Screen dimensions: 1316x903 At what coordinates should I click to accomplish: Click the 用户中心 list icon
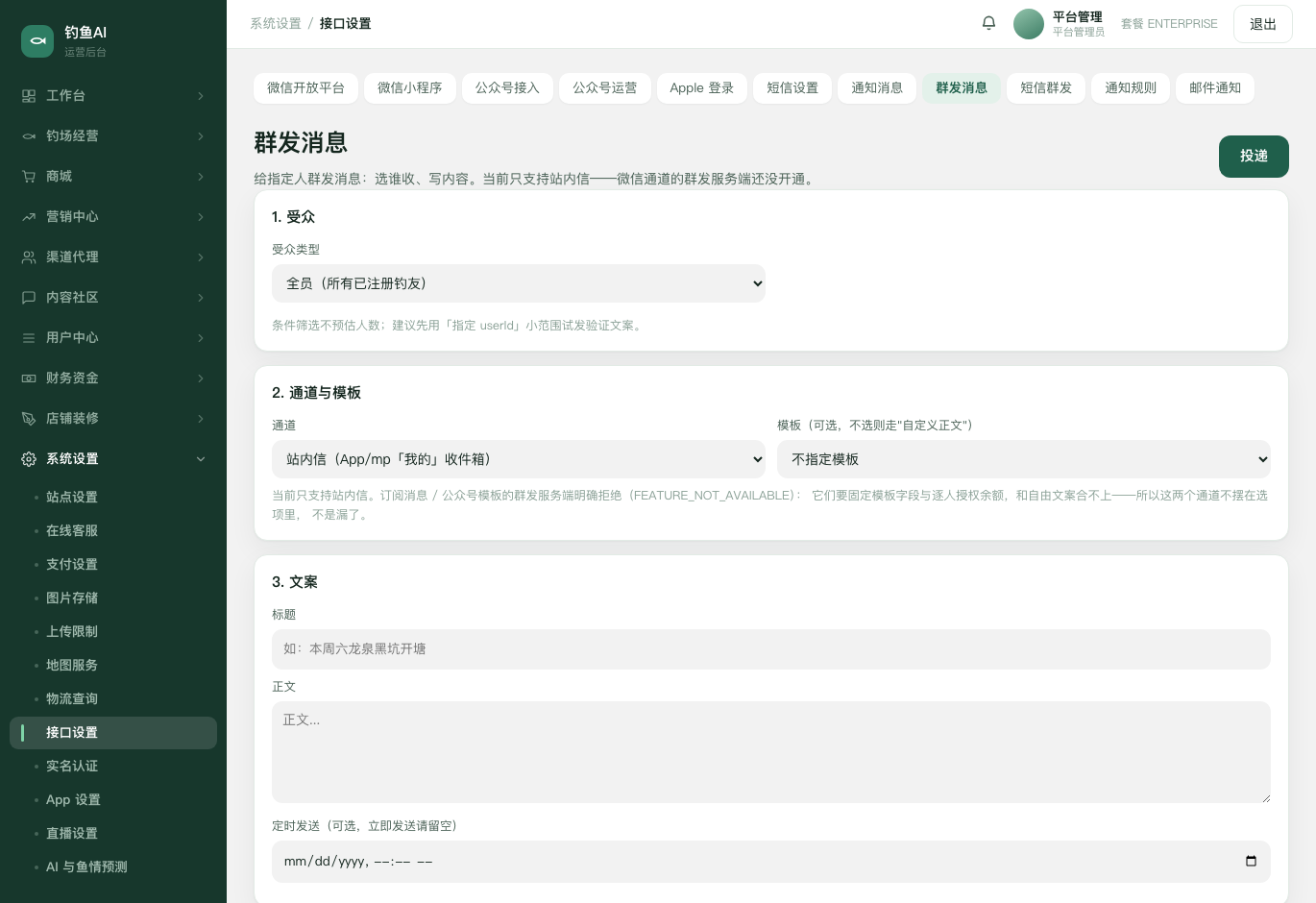pyautogui.click(x=29, y=338)
